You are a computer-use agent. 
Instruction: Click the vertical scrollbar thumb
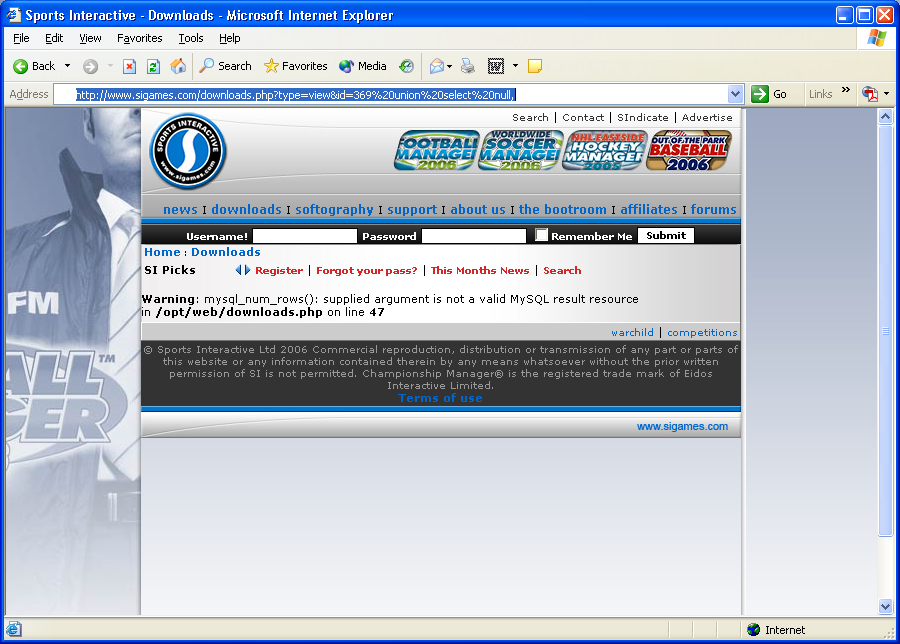(885, 331)
